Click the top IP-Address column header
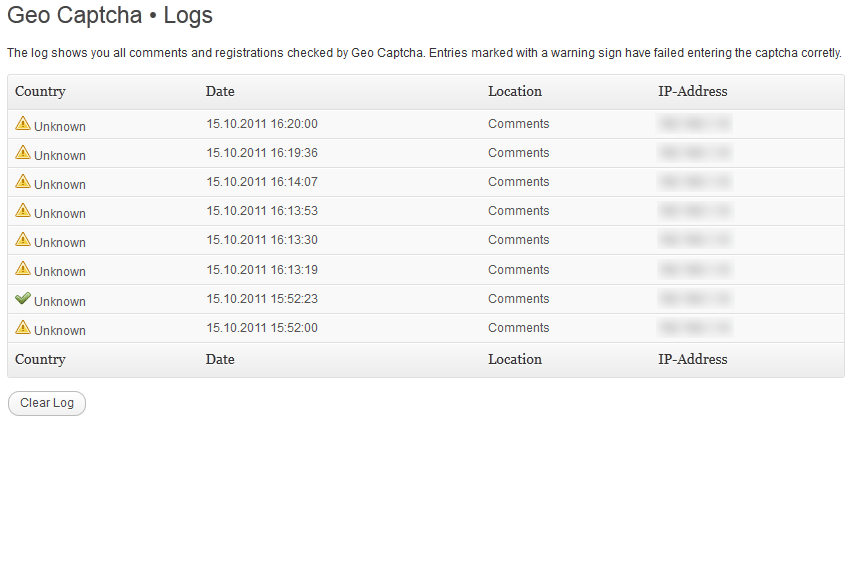The height and width of the screenshot is (583, 854). [x=692, y=92]
